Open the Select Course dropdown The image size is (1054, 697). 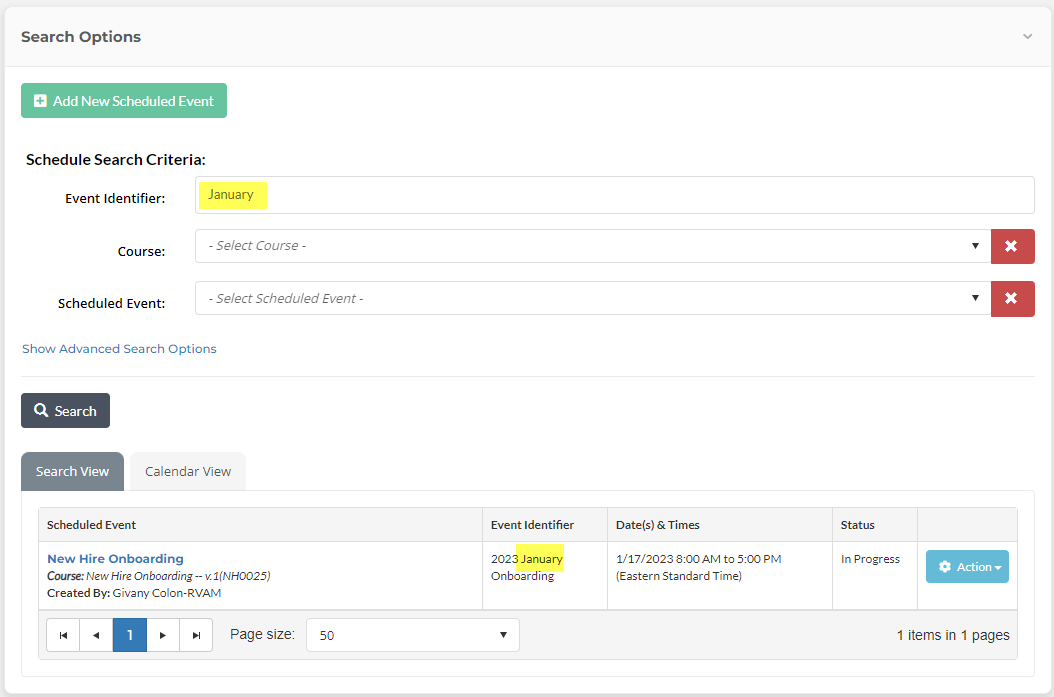(x=592, y=246)
